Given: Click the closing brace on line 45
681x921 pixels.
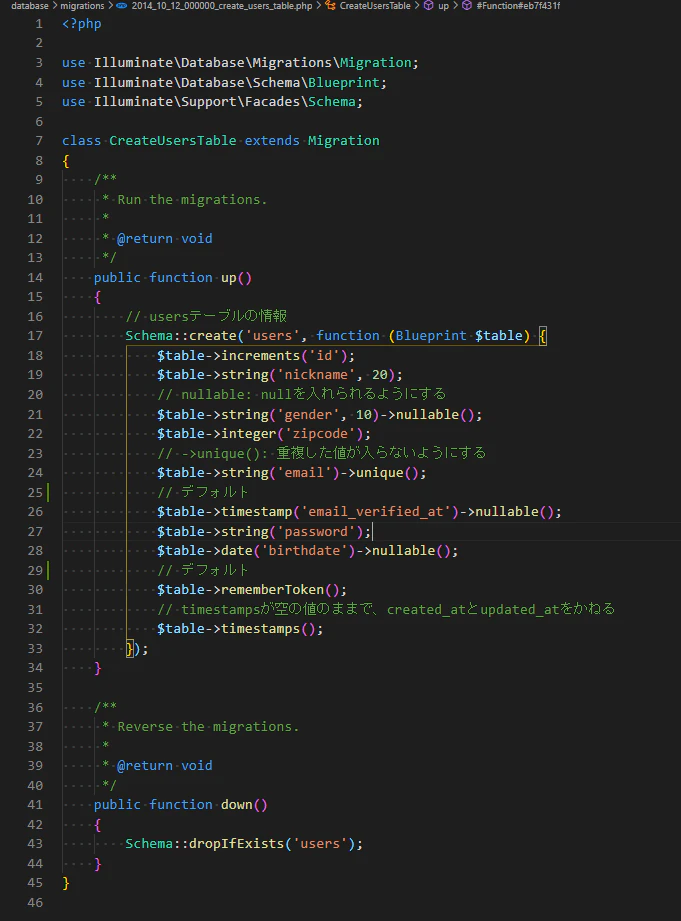Looking at the screenshot, I should 66,883.
